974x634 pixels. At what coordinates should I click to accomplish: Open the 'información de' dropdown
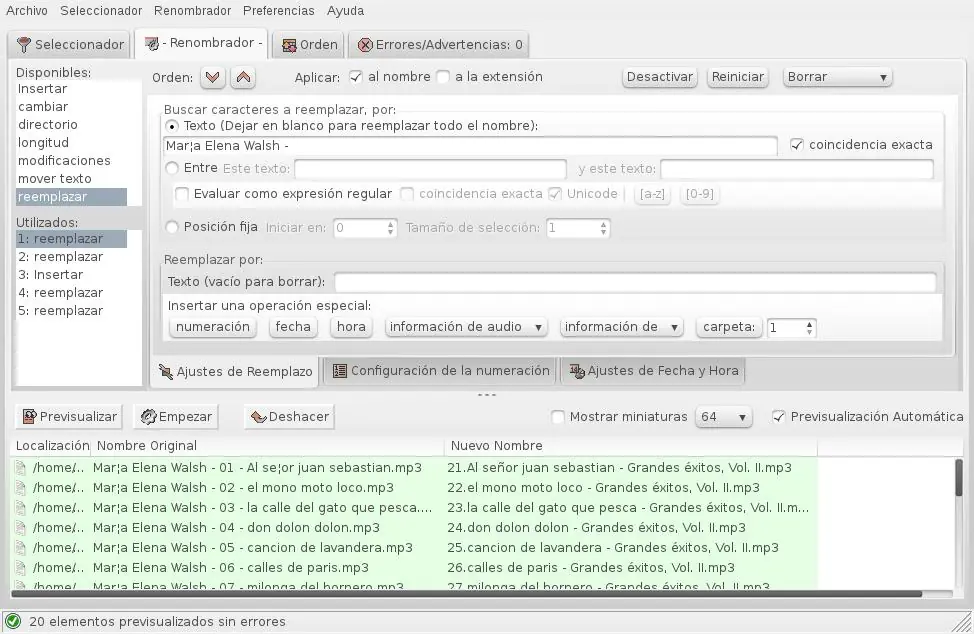[x=621, y=327]
